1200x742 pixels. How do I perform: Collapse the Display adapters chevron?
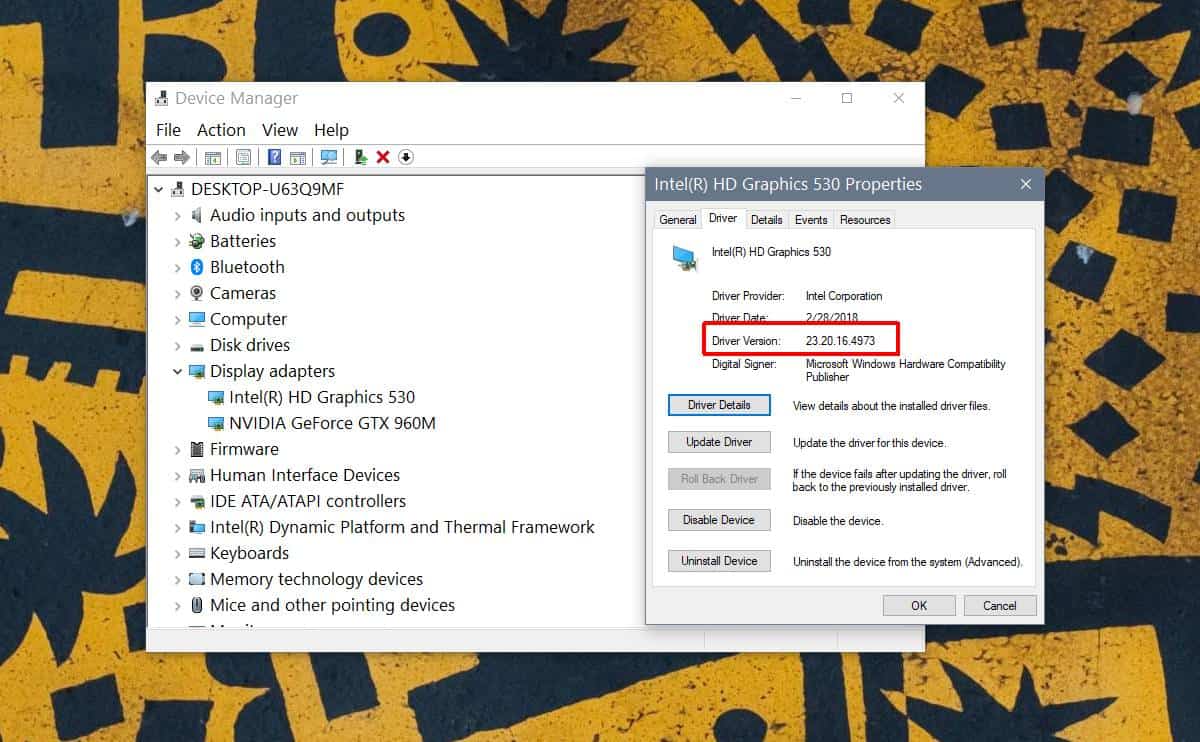tap(177, 371)
